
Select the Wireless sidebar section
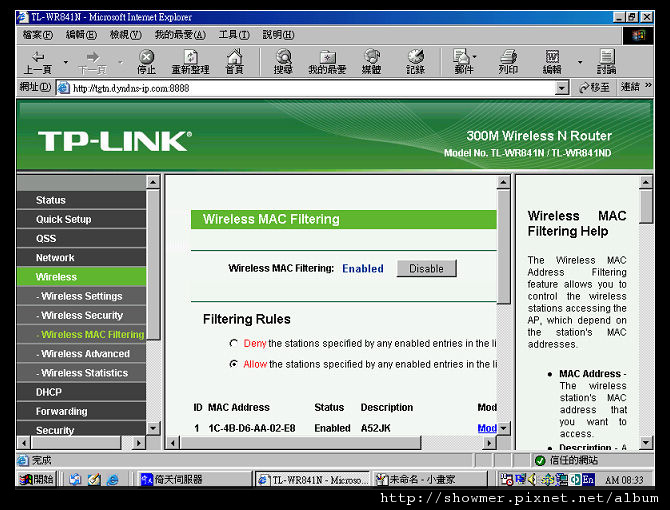point(82,277)
